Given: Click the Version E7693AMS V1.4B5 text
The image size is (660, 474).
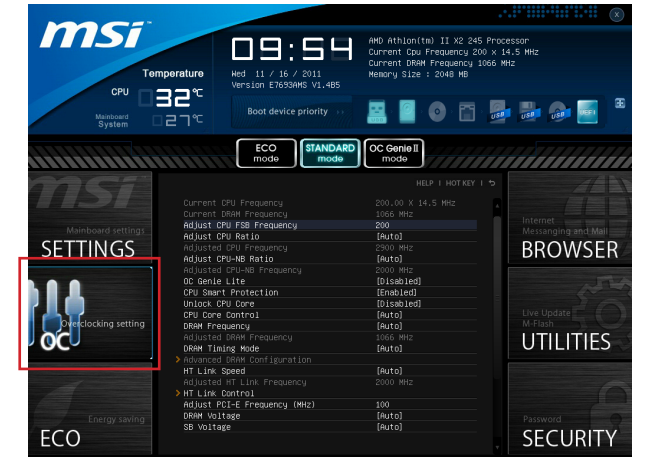Looking at the screenshot, I should pos(286,85).
